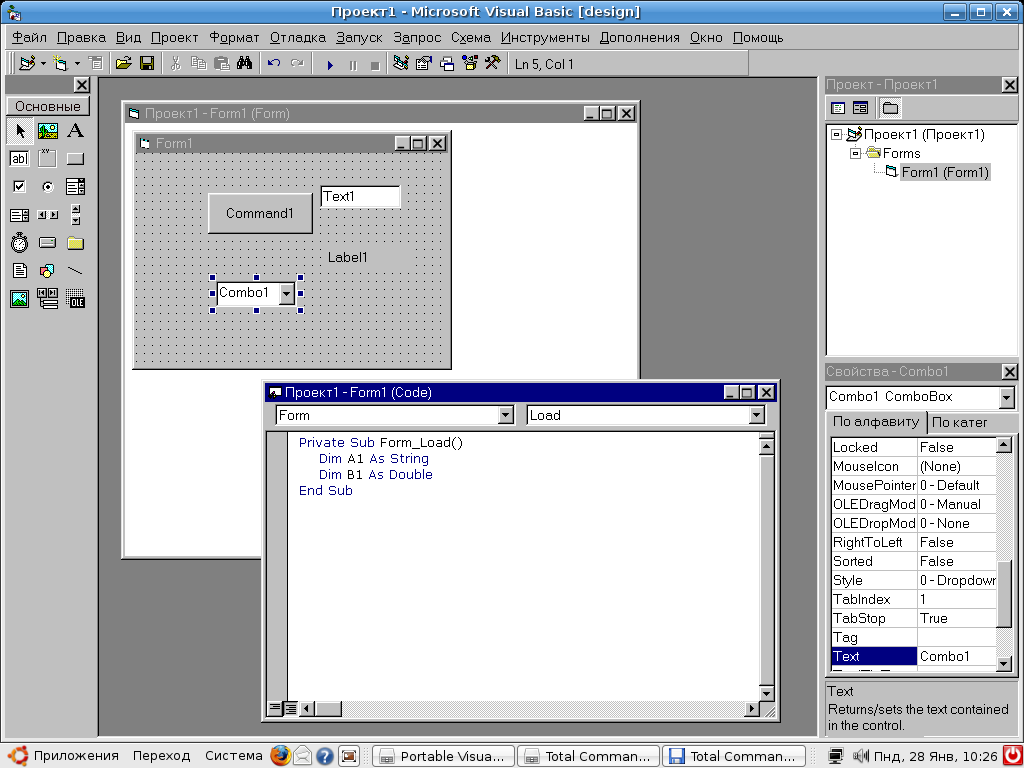Open the Файл menu
Viewport: 1024px width, 768px height.
pyautogui.click(x=29, y=38)
